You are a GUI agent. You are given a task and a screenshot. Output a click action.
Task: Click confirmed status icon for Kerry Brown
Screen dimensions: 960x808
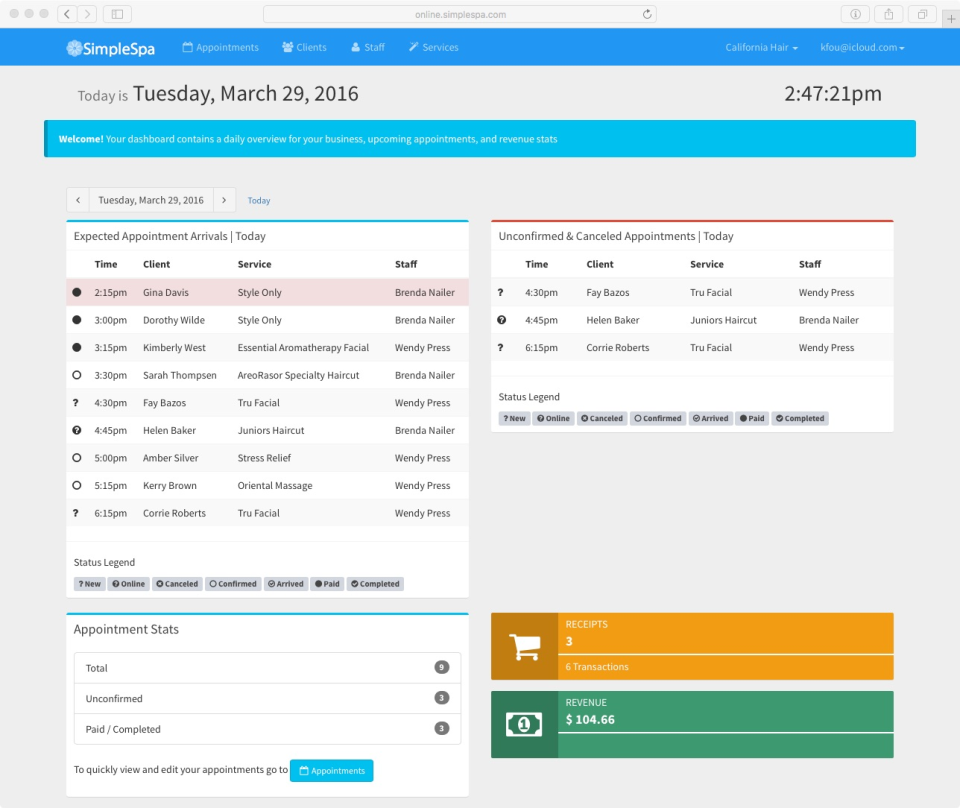pyautogui.click(x=77, y=485)
